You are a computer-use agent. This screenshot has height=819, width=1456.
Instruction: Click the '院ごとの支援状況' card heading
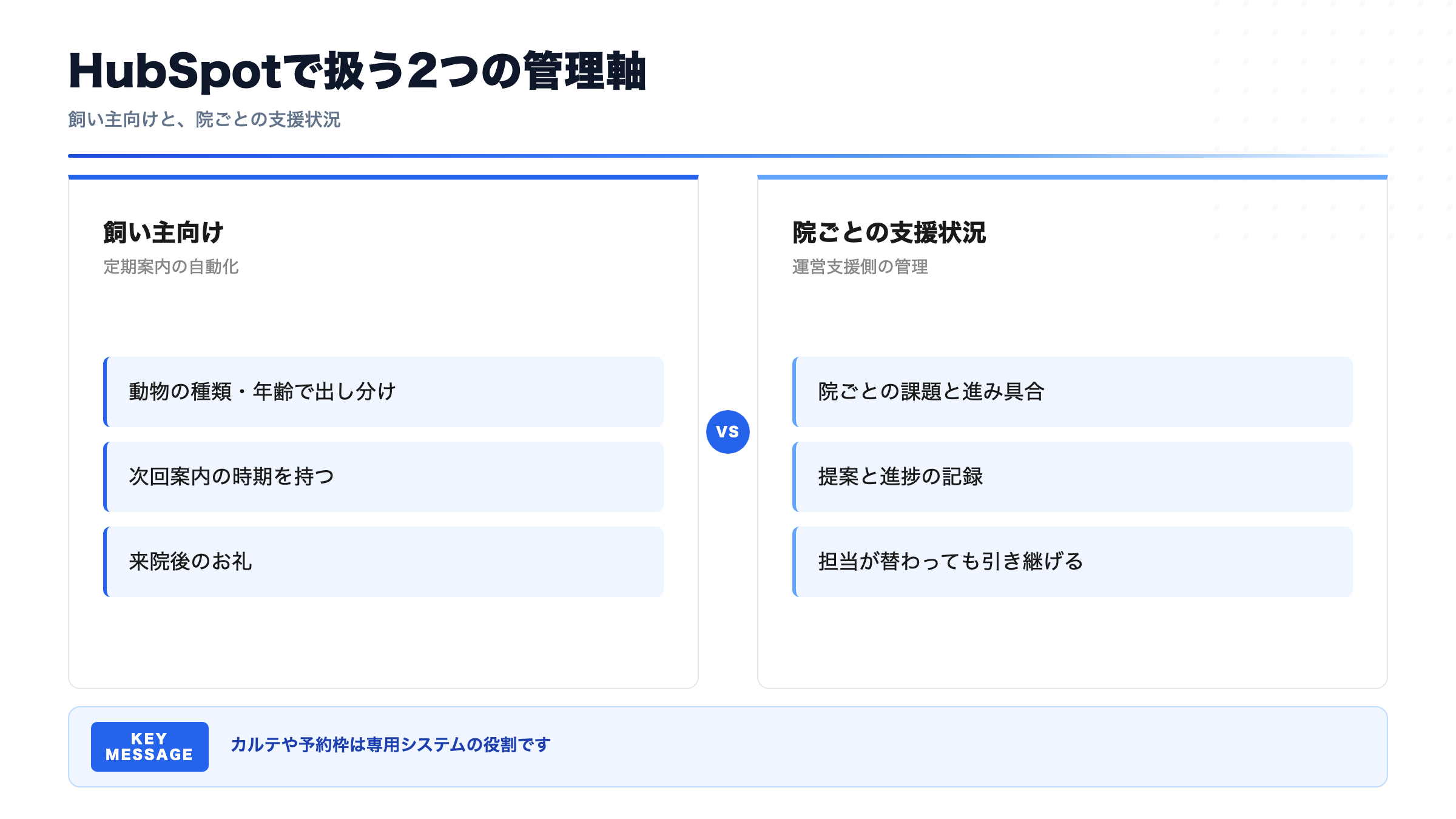889,232
